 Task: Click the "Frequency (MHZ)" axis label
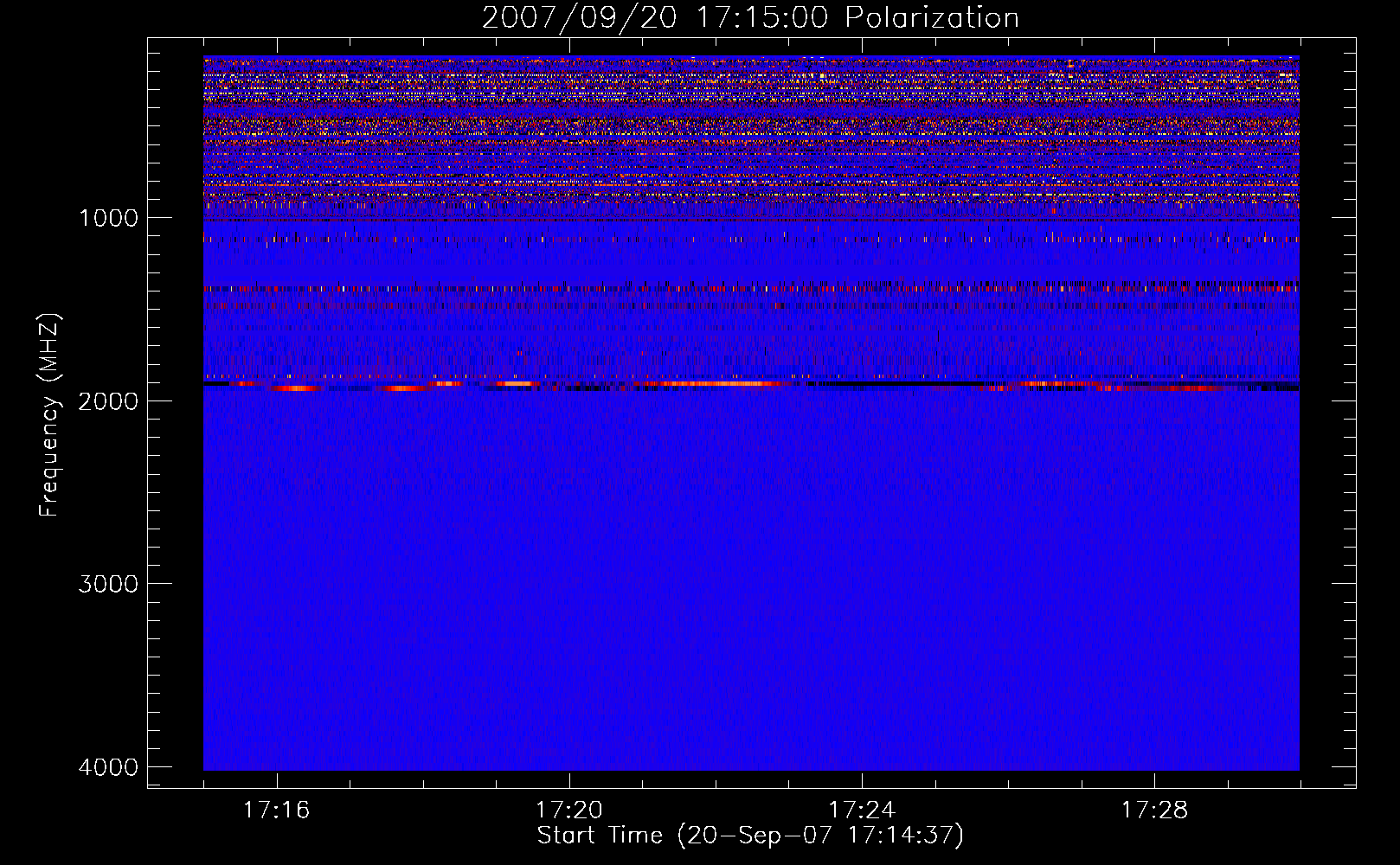[50, 415]
